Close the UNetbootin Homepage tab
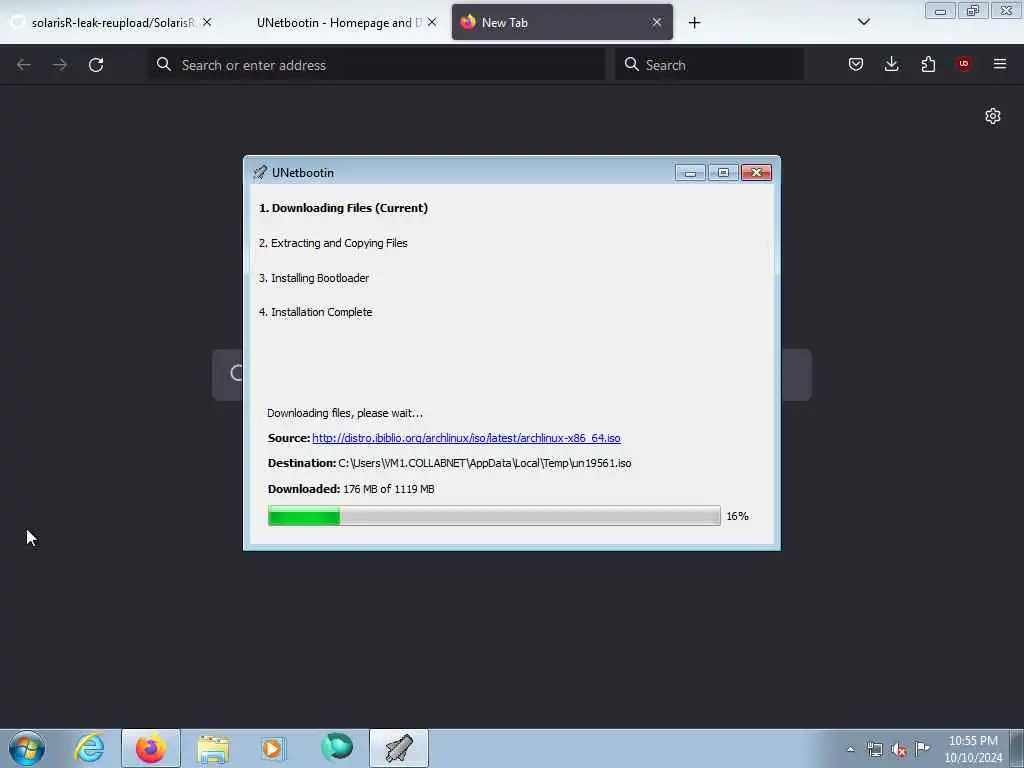Screen dimensions: 1024x768 pos(432,23)
